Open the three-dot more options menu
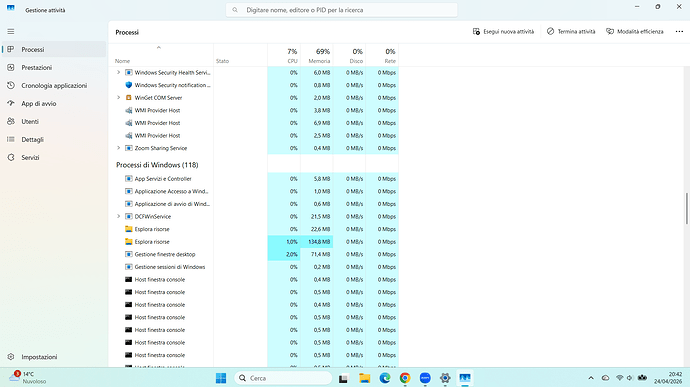The width and height of the screenshot is (690, 387). (x=679, y=32)
